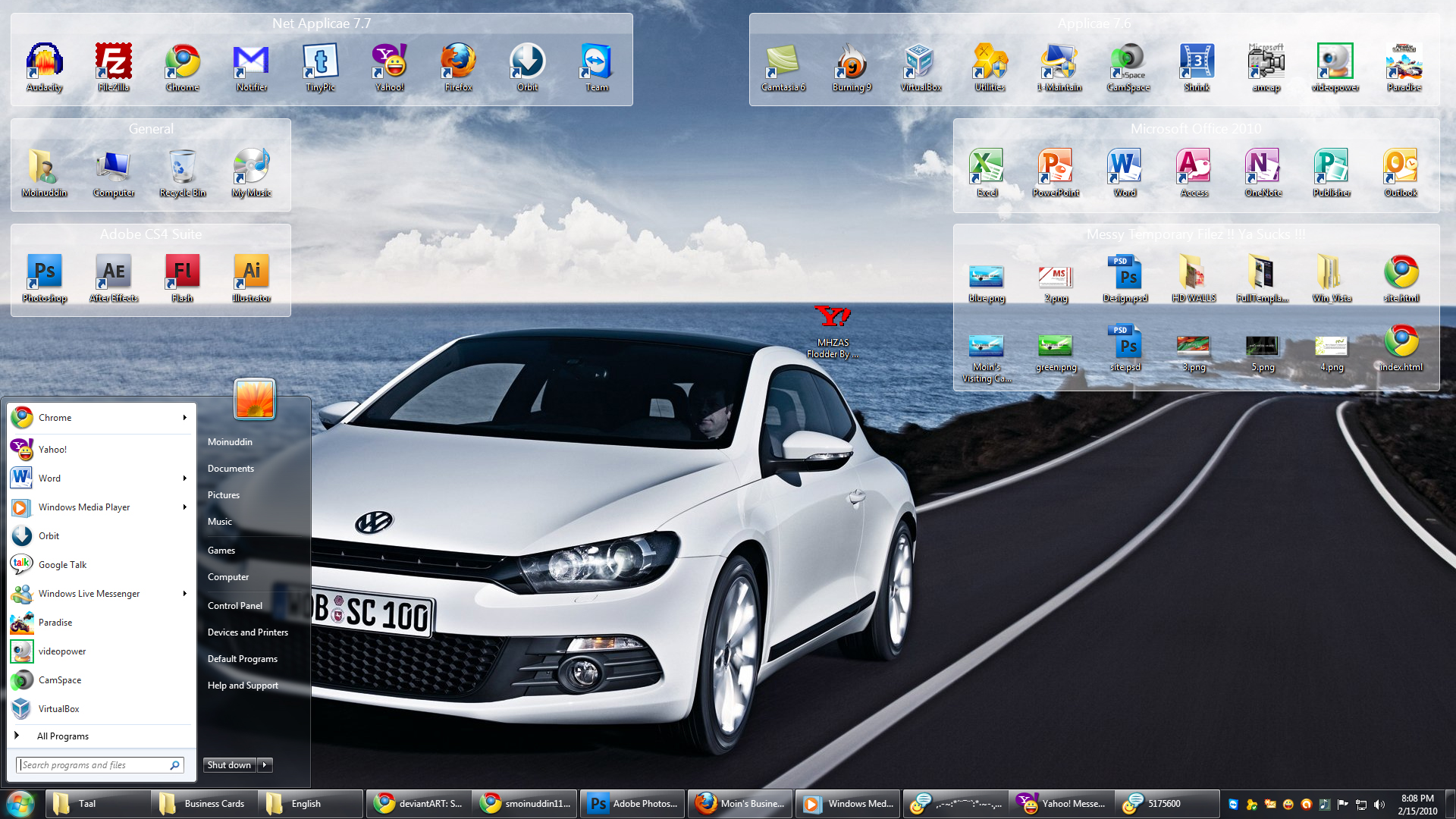Open VirtualBox from Start menu list
Screen dimensions: 1456x819
[x=102, y=708]
